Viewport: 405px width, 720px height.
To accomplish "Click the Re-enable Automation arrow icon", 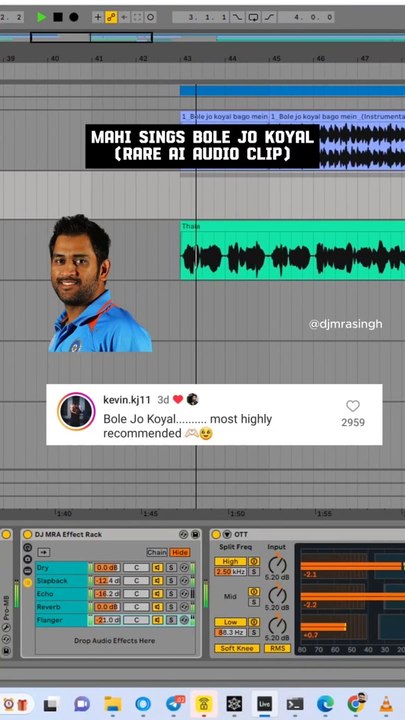I will coord(124,17).
